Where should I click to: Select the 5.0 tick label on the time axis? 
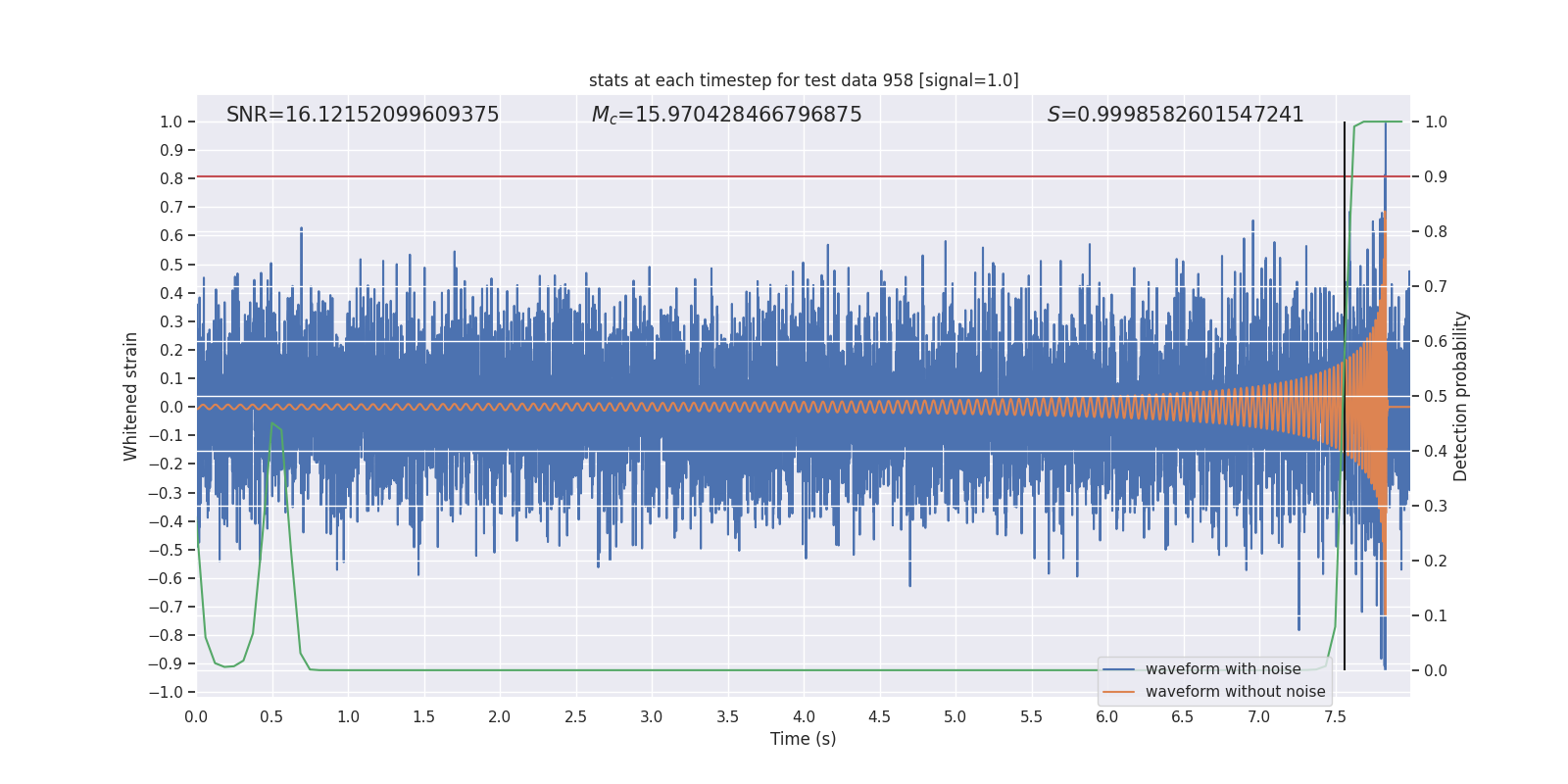point(955,716)
